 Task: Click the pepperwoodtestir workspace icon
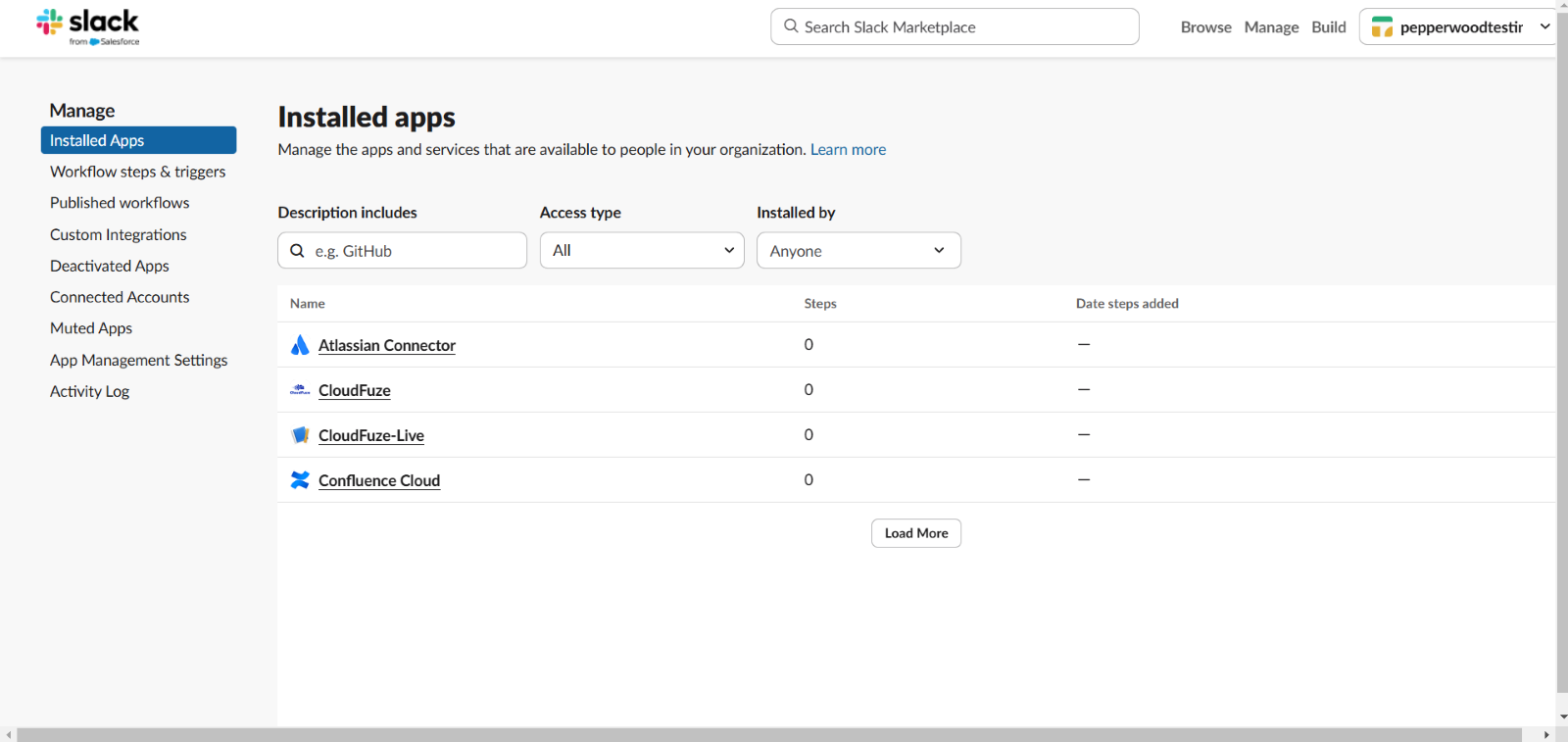(1382, 27)
